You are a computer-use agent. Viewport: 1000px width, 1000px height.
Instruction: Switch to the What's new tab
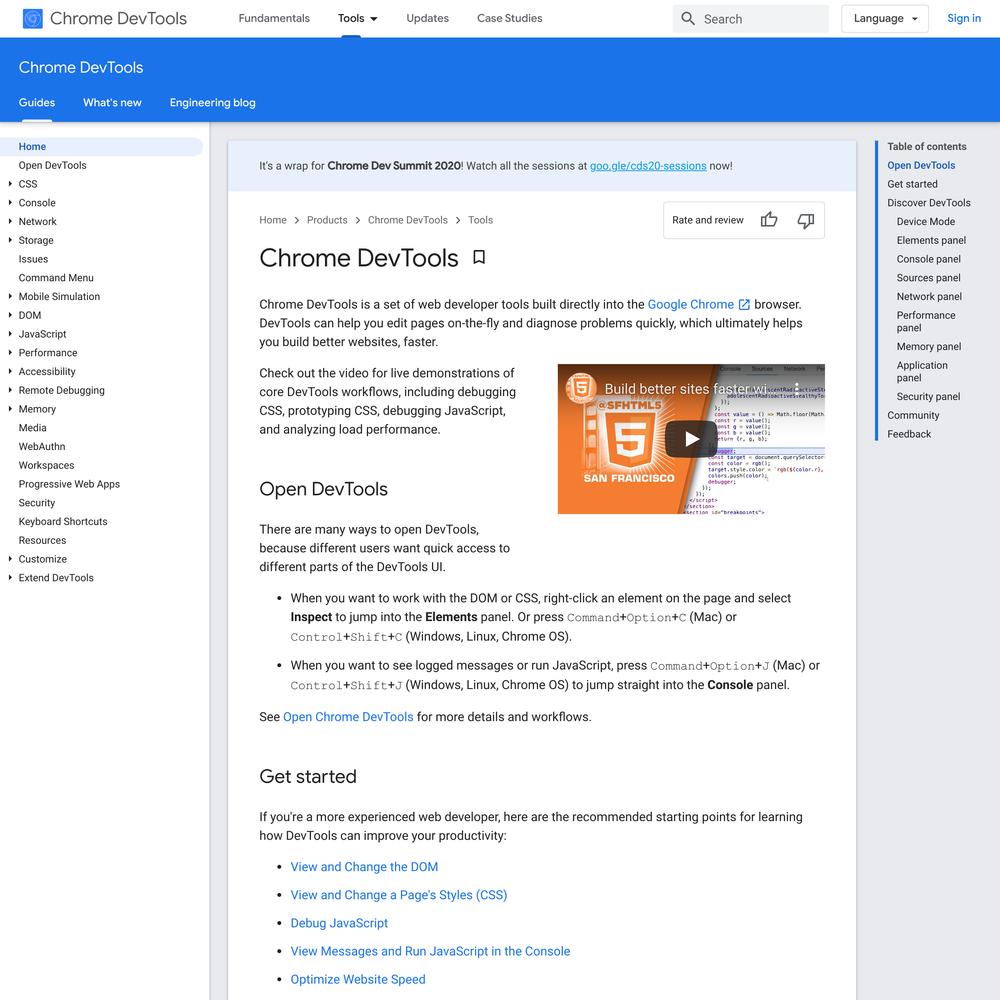point(112,103)
